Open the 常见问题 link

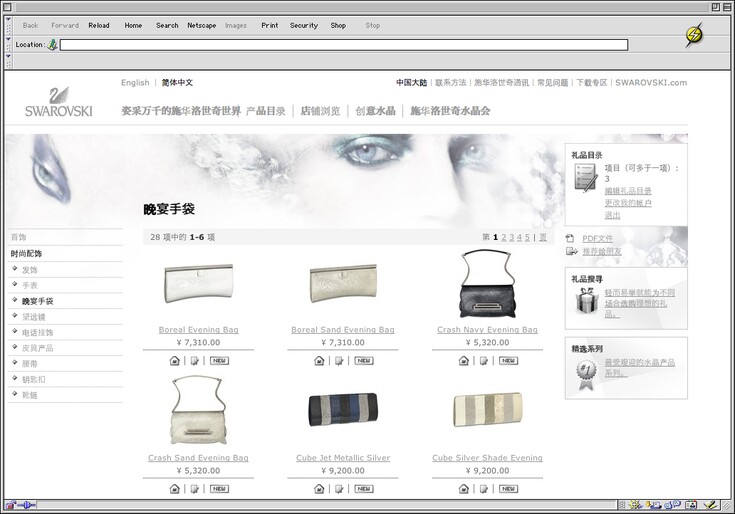(x=552, y=82)
